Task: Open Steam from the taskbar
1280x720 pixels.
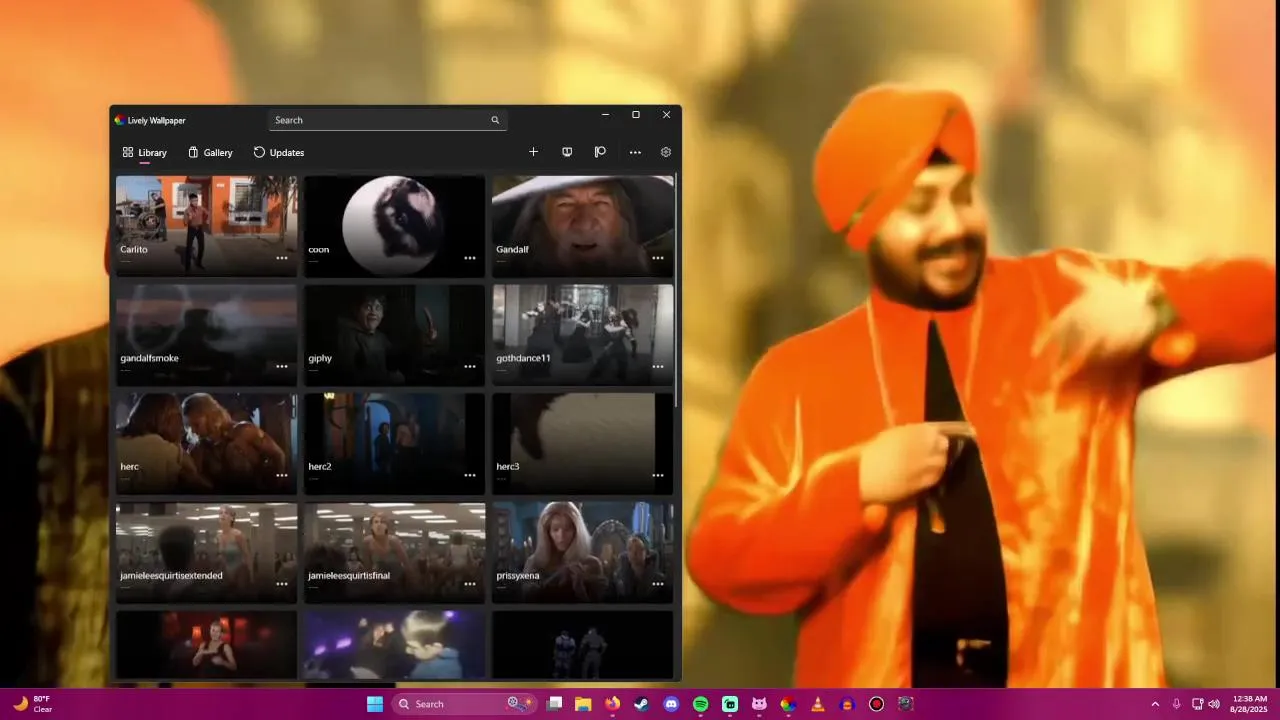Action: [642, 704]
